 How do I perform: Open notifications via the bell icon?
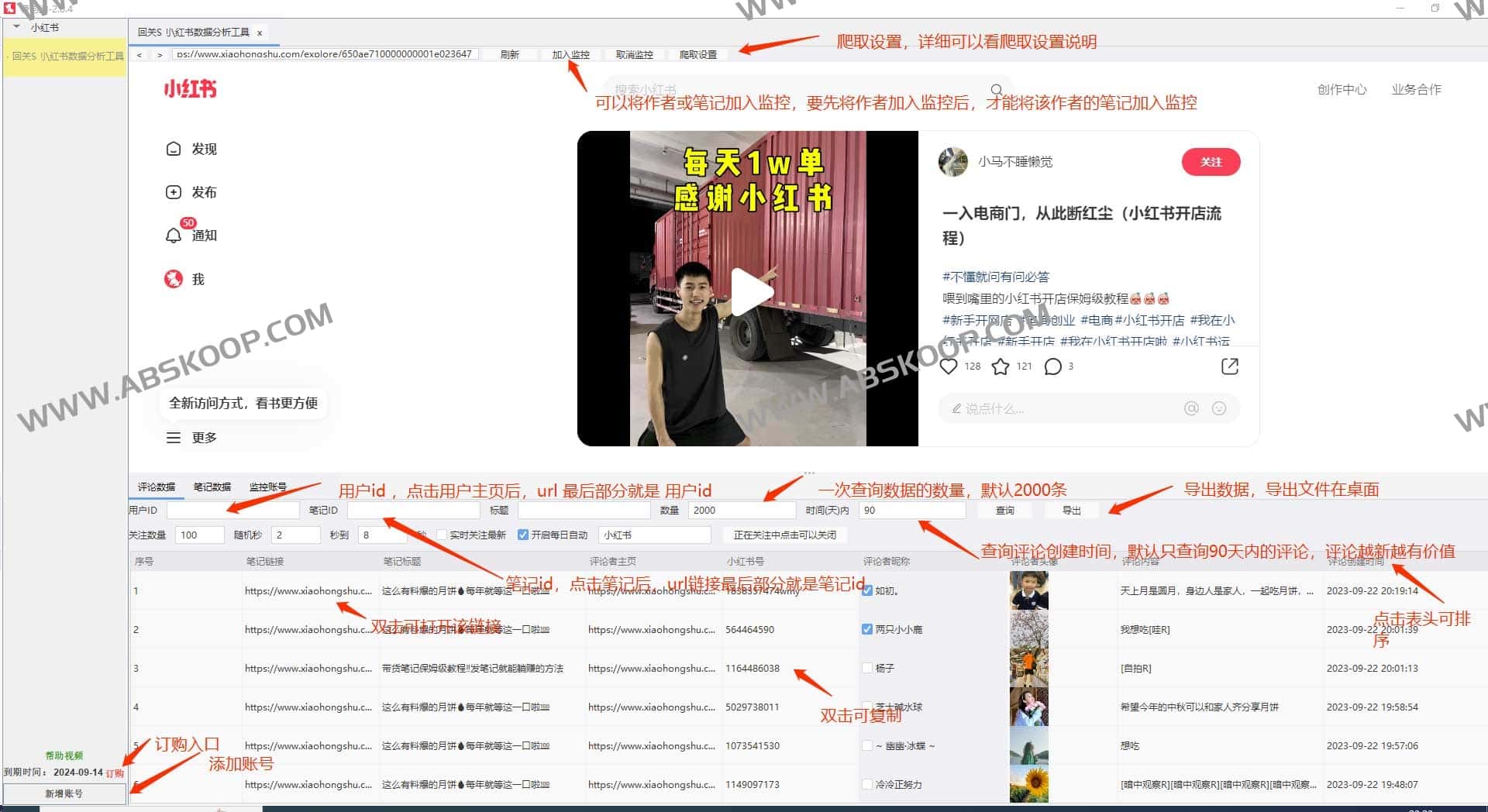point(174,236)
